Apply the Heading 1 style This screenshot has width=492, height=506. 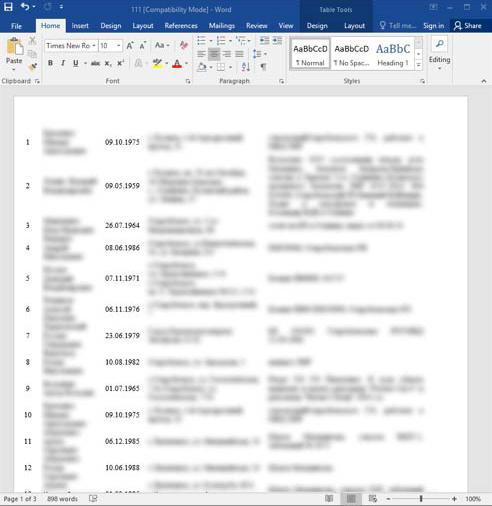[x=393, y=54]
